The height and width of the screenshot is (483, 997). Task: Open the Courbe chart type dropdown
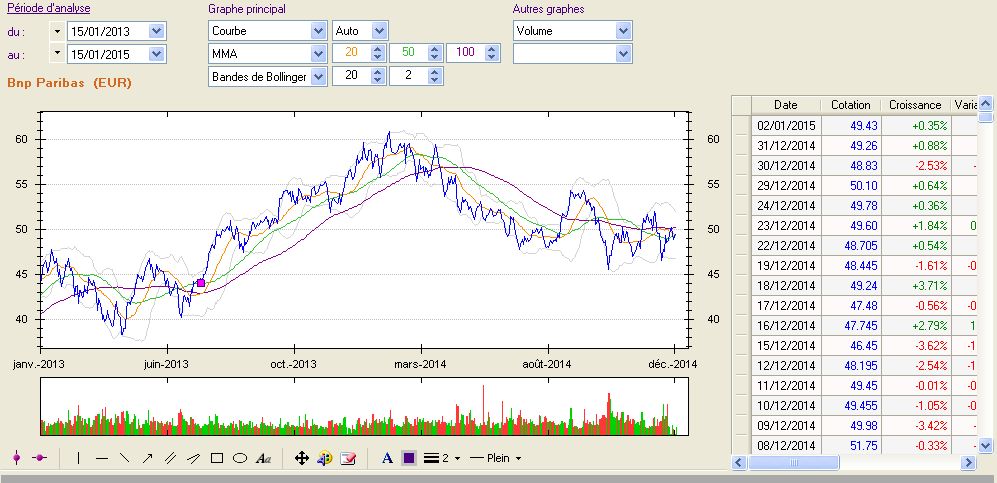coord(318,30)
